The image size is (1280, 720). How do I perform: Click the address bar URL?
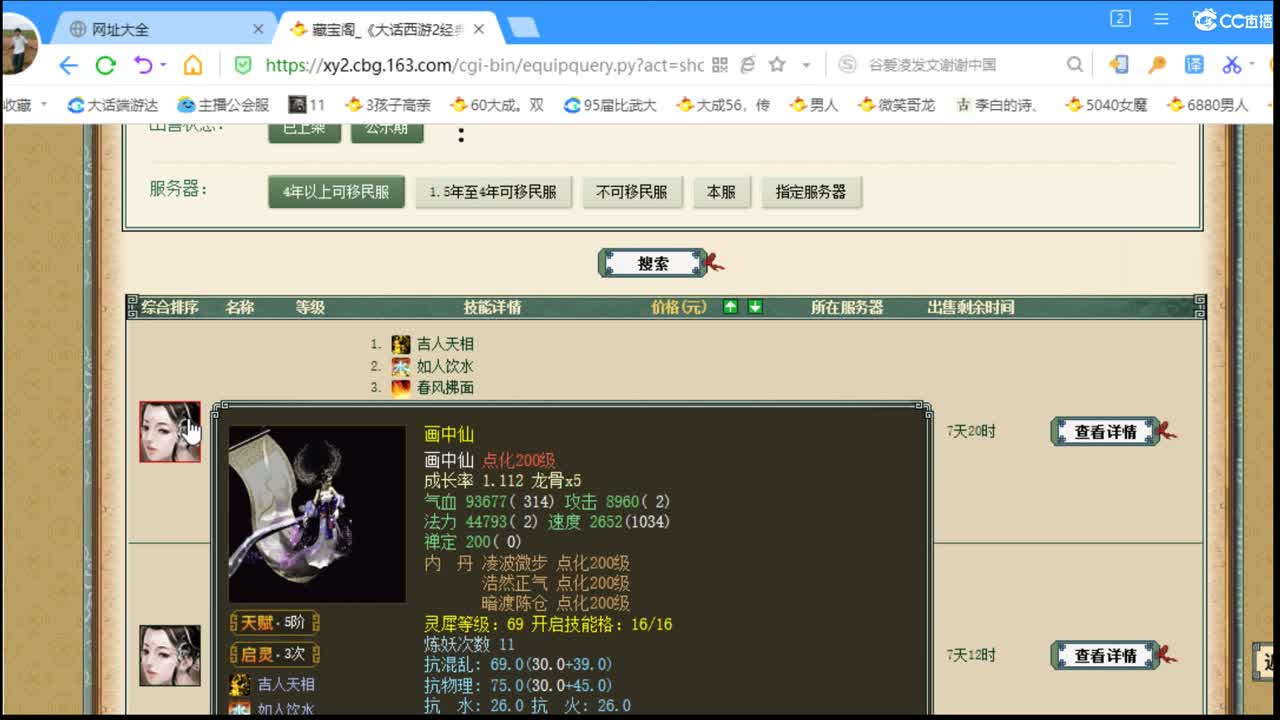[485, 65]
